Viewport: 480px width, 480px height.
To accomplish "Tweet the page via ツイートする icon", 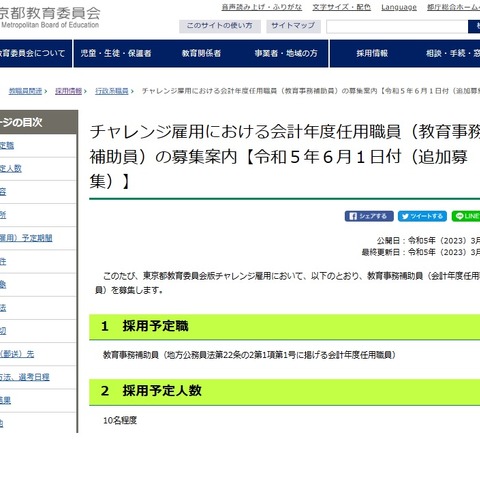I will coord(422,216).
